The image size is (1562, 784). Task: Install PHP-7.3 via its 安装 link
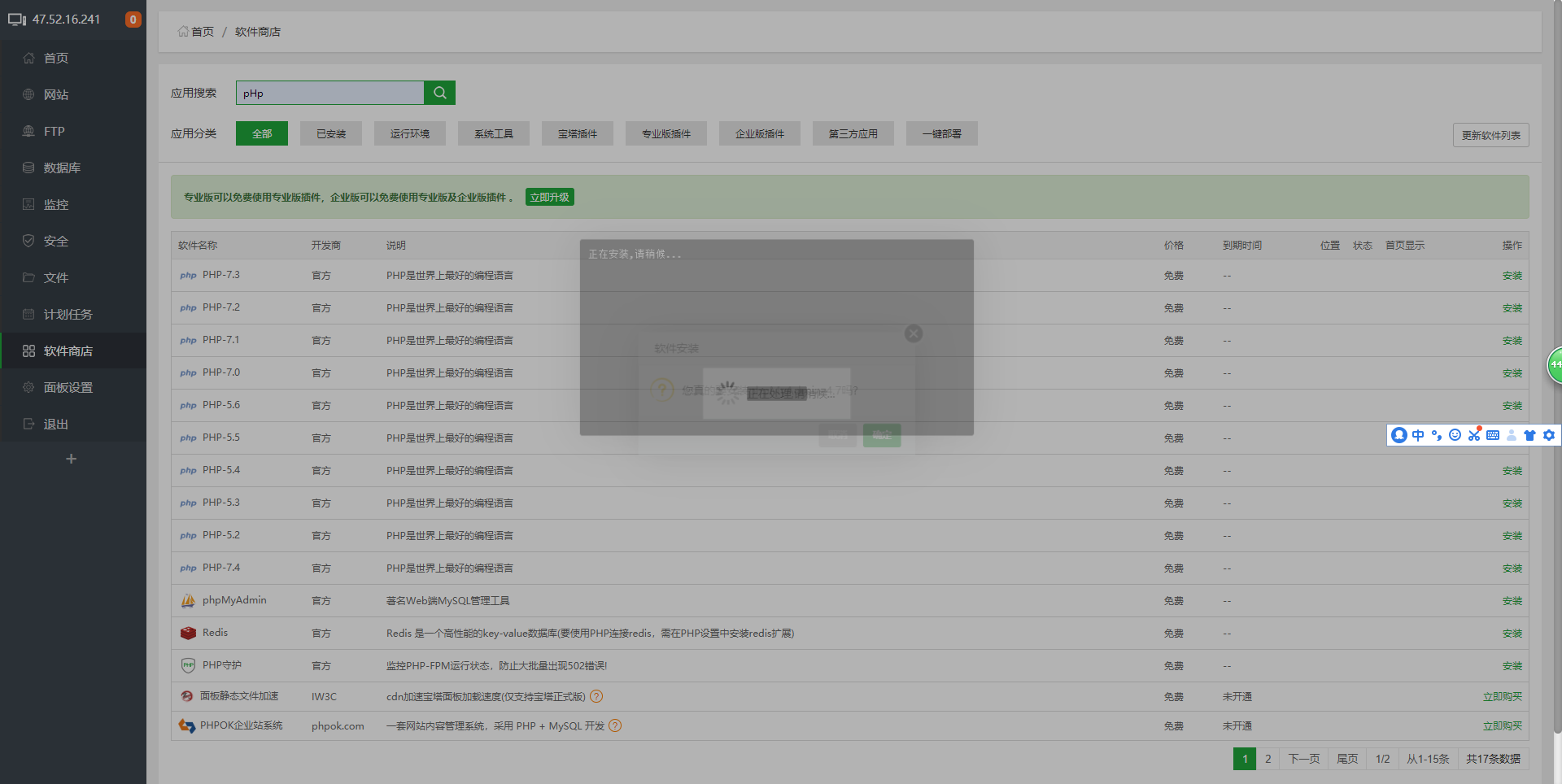(x=1512, y=276)
